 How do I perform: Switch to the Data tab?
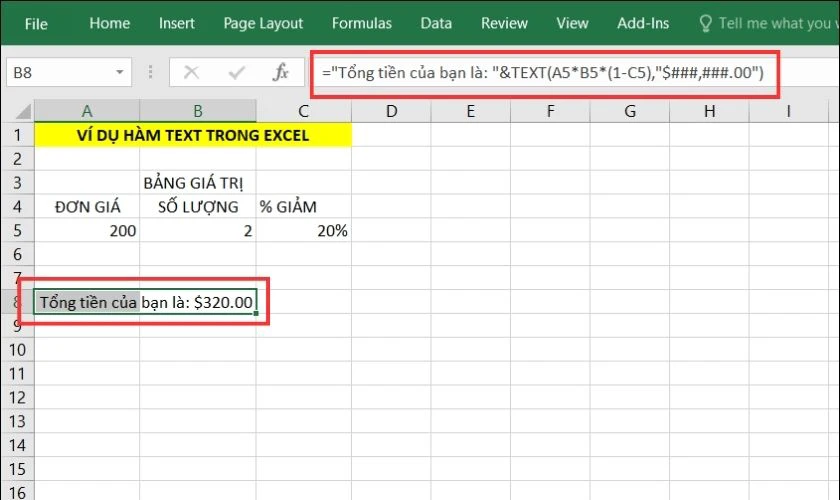click(436, 23)
